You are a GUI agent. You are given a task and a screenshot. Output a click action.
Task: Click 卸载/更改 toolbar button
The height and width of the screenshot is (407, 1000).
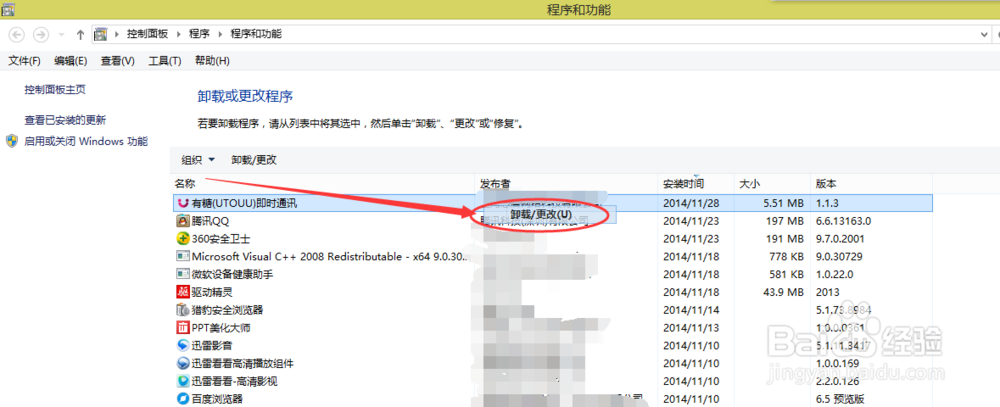coord(254,160)
